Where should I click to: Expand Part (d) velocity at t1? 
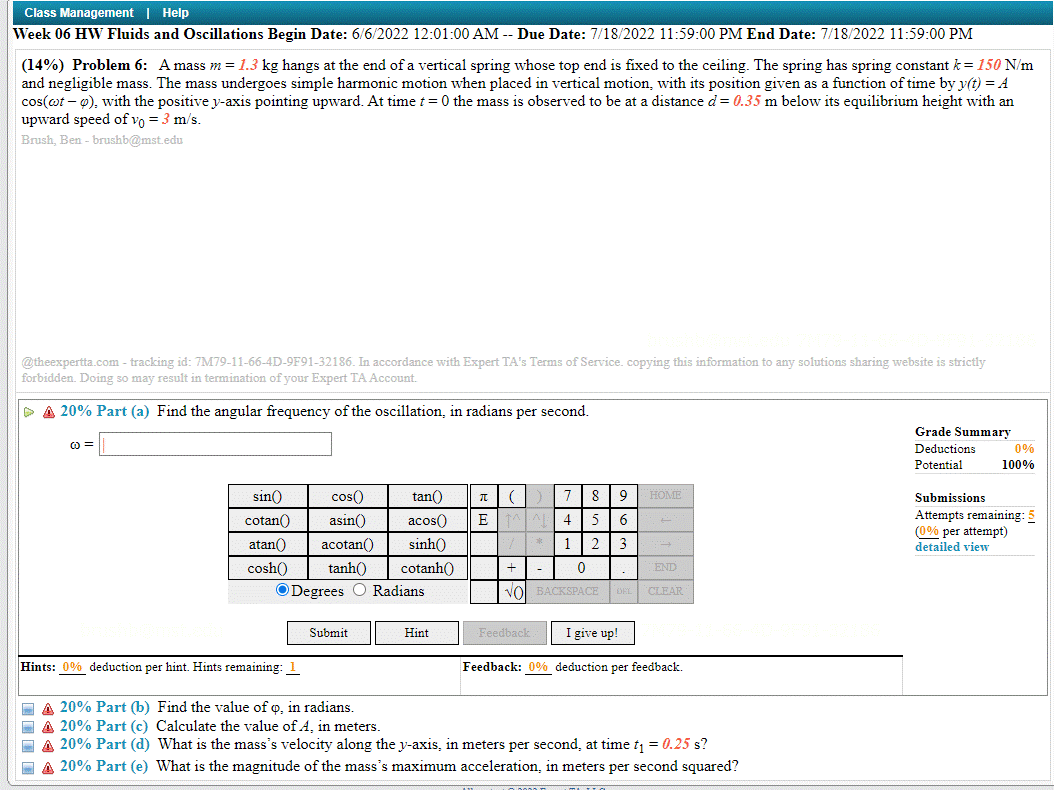(x=28, y=746)
